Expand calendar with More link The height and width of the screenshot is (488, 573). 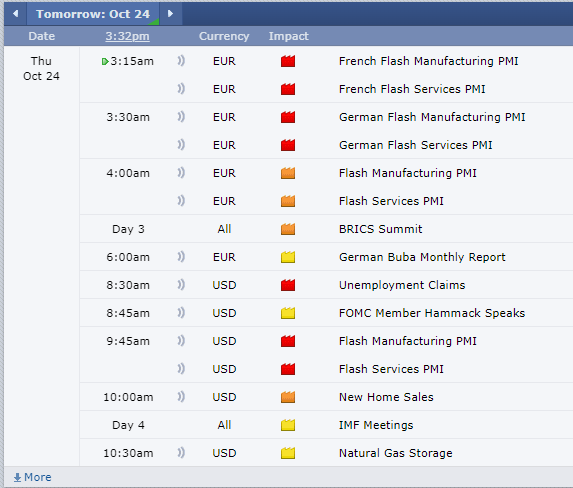tap(33, 477)
